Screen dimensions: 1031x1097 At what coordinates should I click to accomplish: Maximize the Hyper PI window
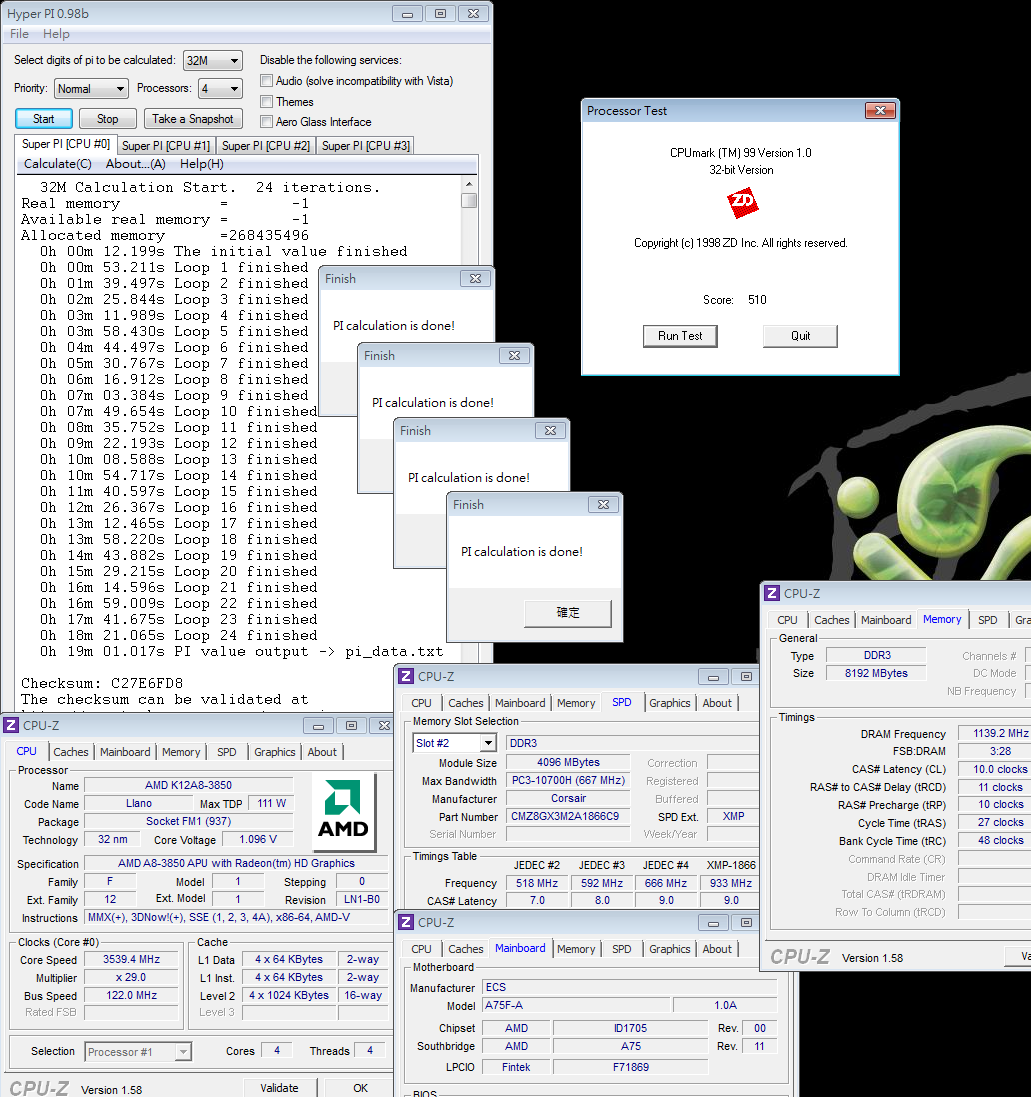[440, 13]
